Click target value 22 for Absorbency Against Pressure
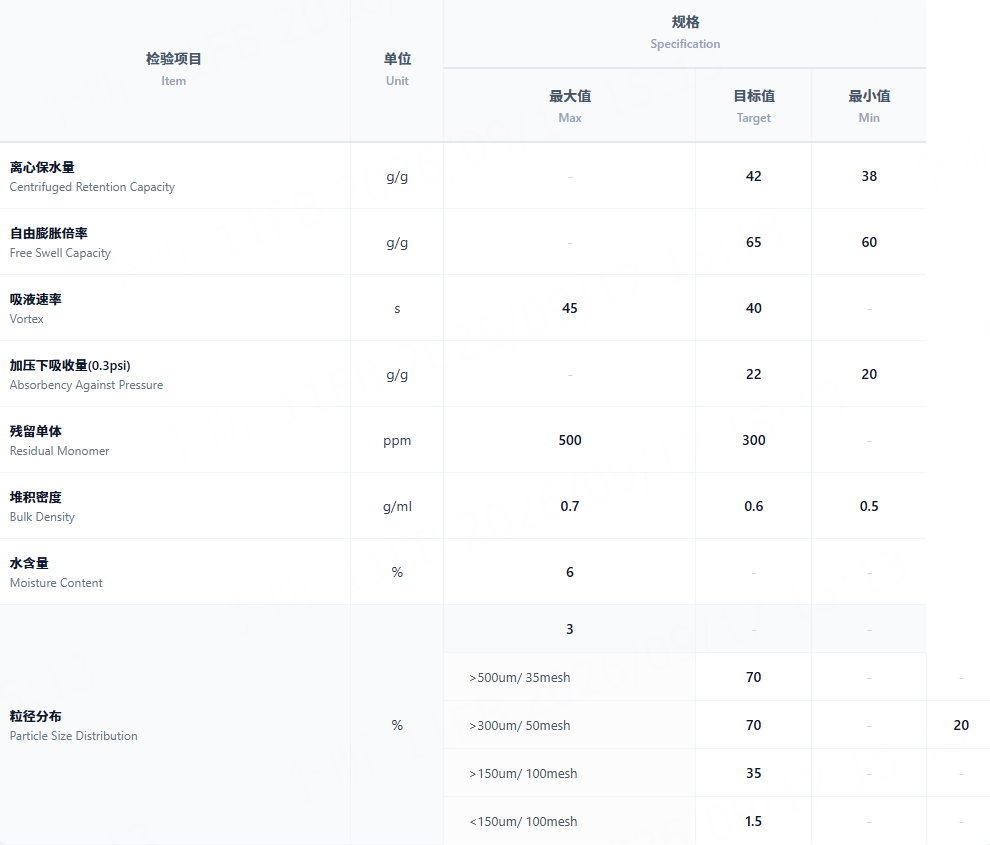 click(754, 375)
